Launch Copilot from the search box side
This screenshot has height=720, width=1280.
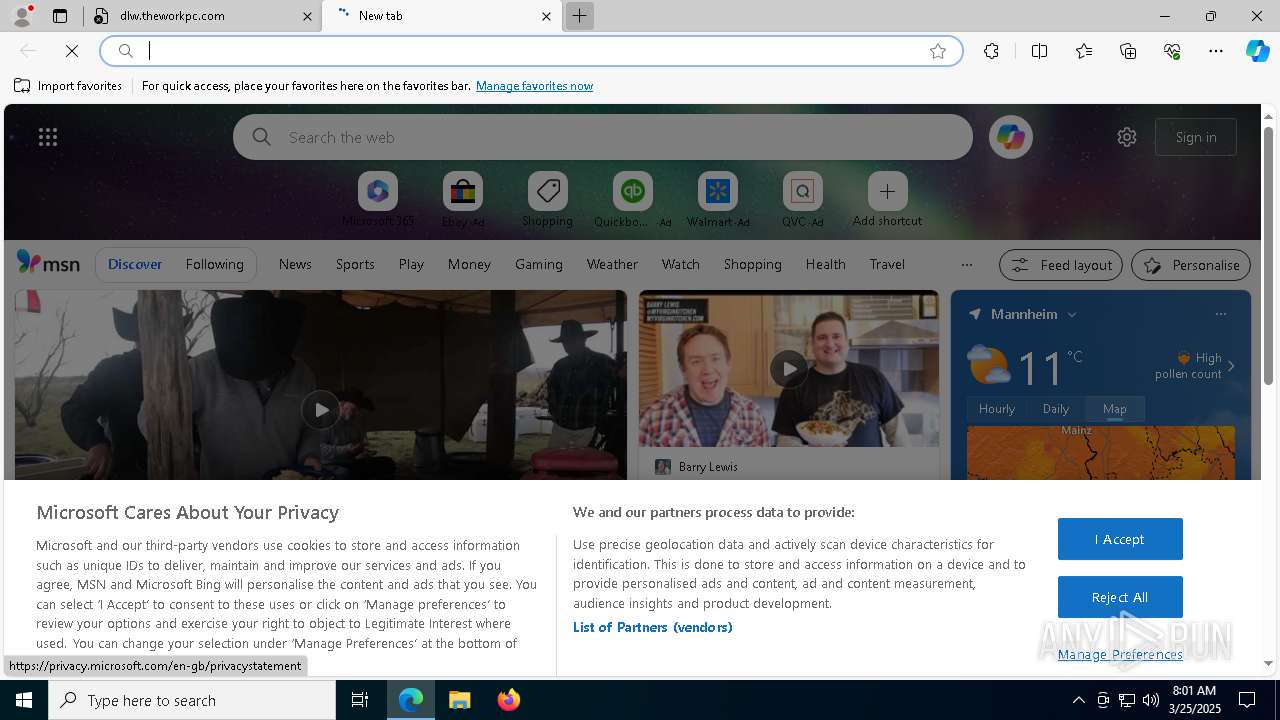tap(1011, 137)
